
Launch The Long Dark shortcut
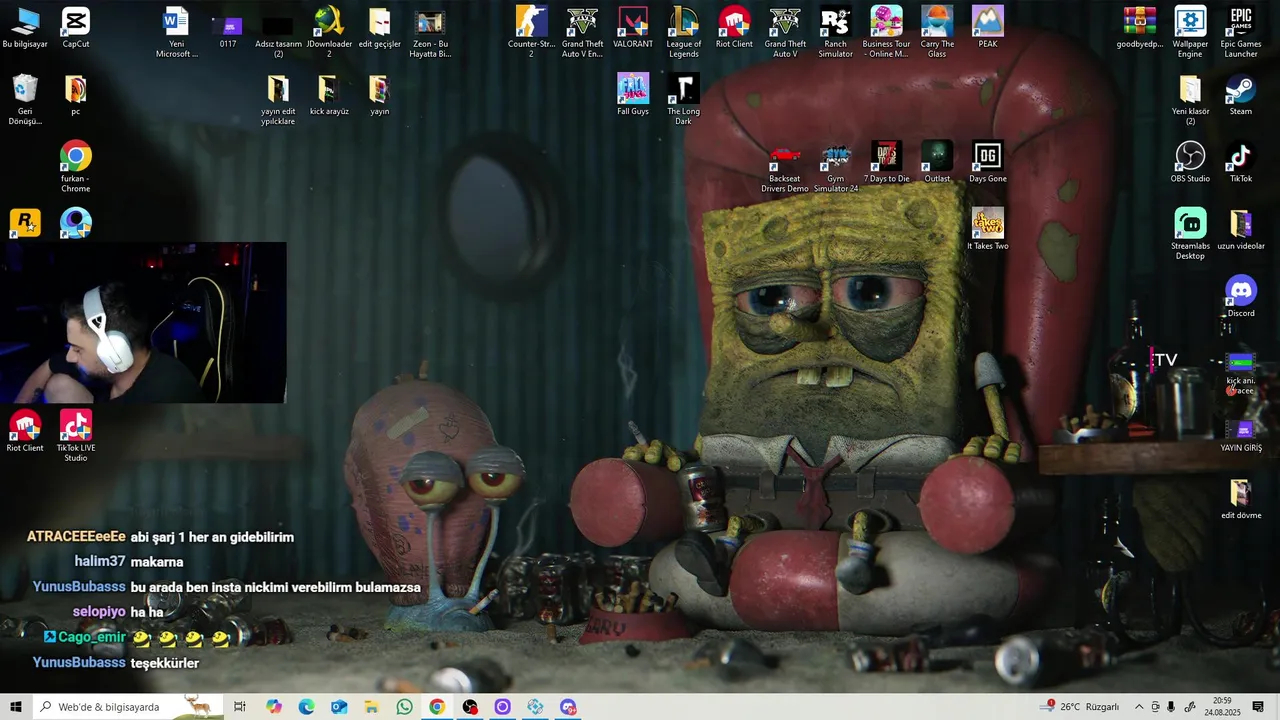684,100
